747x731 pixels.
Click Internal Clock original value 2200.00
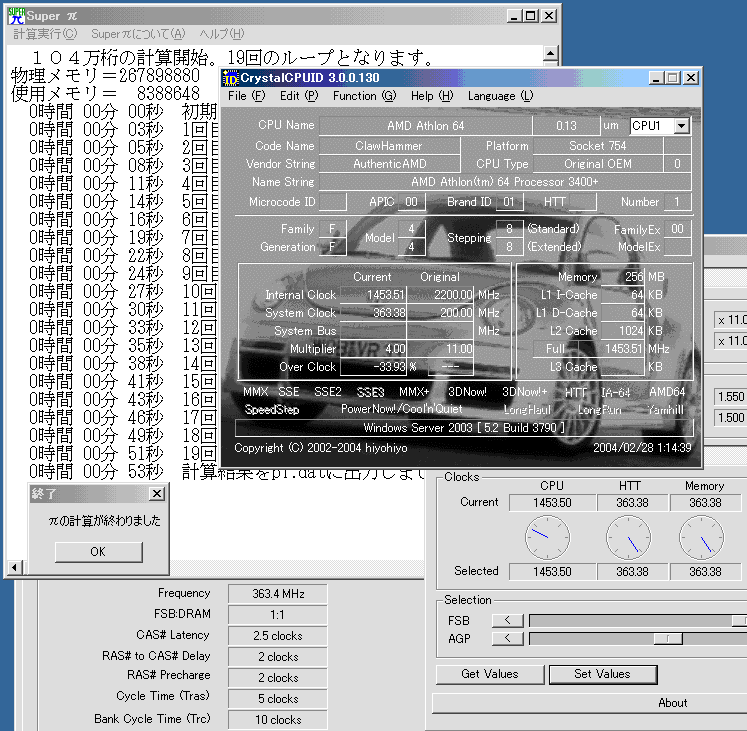tap(441, 295)
